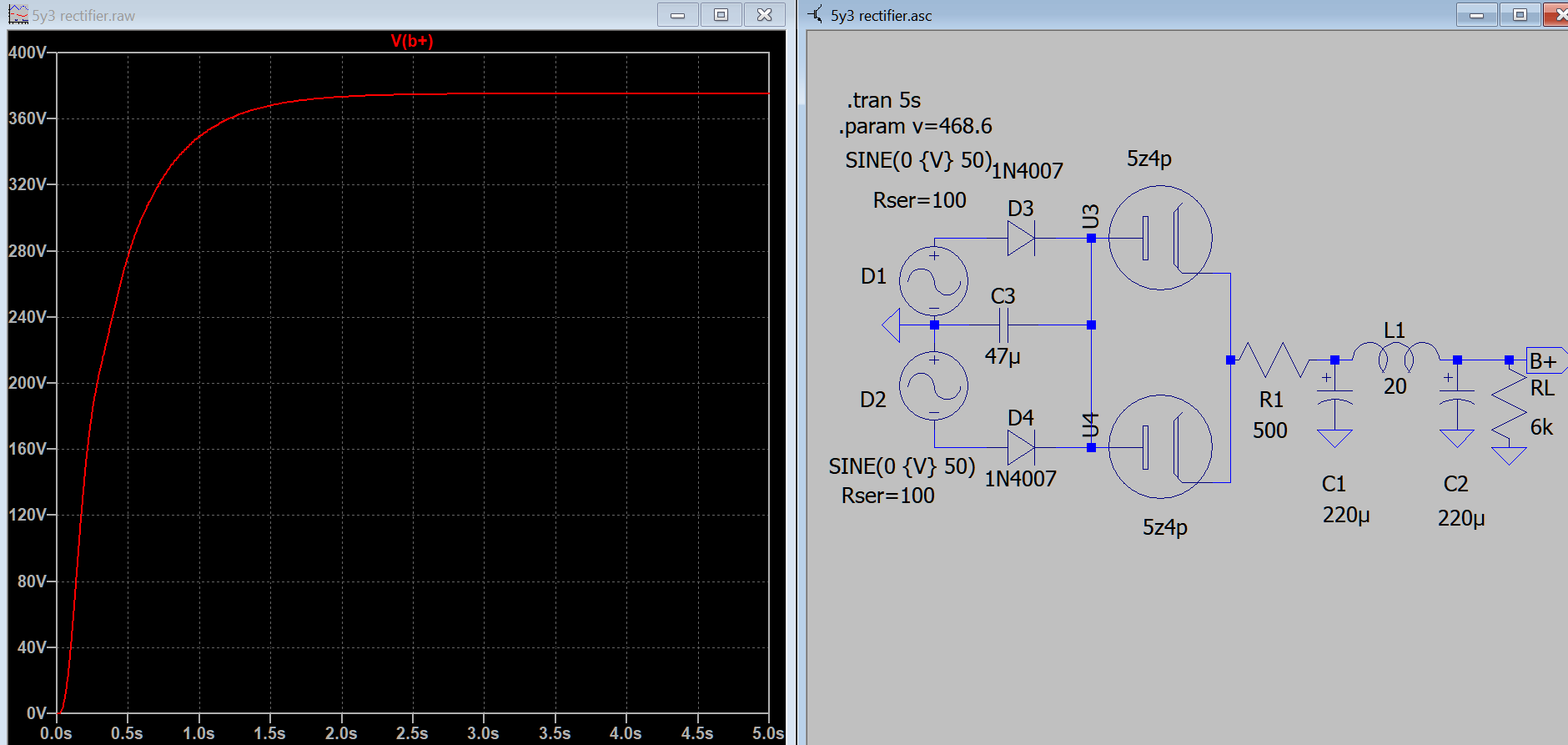Click the 220µ value under C1
The width and height of the screenshot is (1568, 745).
click(1346, 515)
